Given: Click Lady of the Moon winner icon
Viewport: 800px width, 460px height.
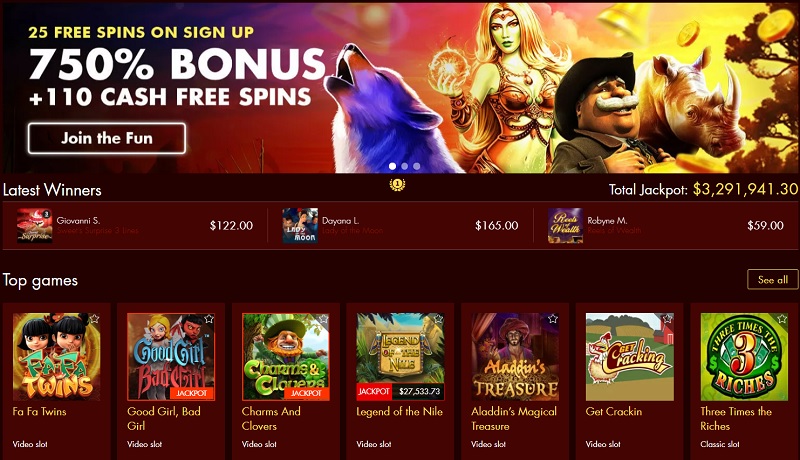Looking at the screenshot, I should 300,225.
